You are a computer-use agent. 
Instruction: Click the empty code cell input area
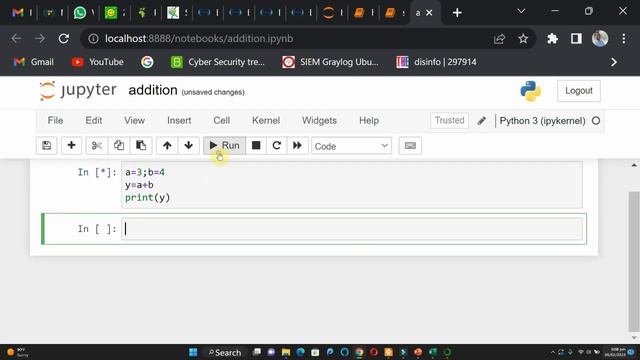click(x=351, y=229)
